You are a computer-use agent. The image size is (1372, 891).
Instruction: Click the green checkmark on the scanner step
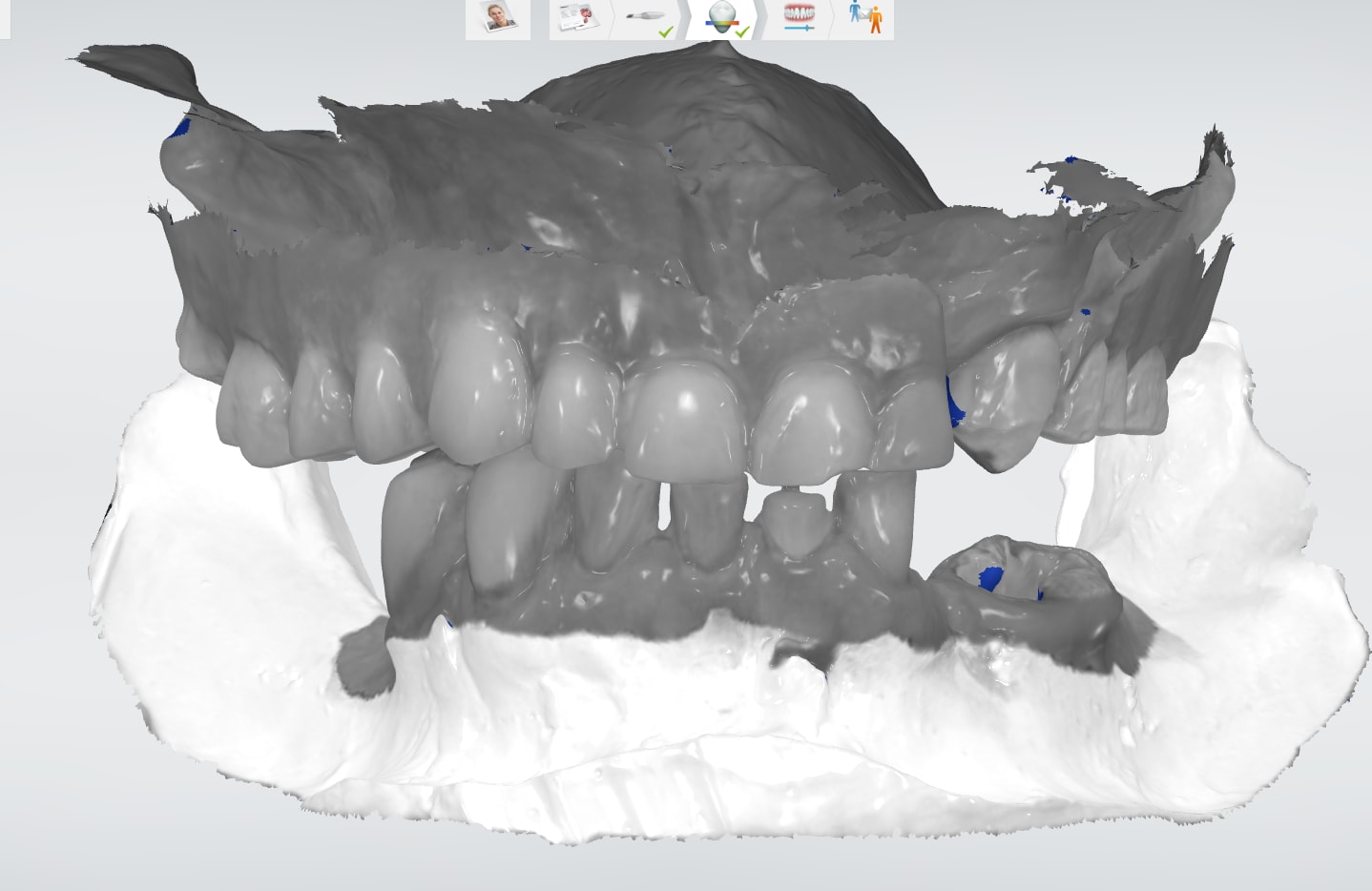[x=666, y=31]
